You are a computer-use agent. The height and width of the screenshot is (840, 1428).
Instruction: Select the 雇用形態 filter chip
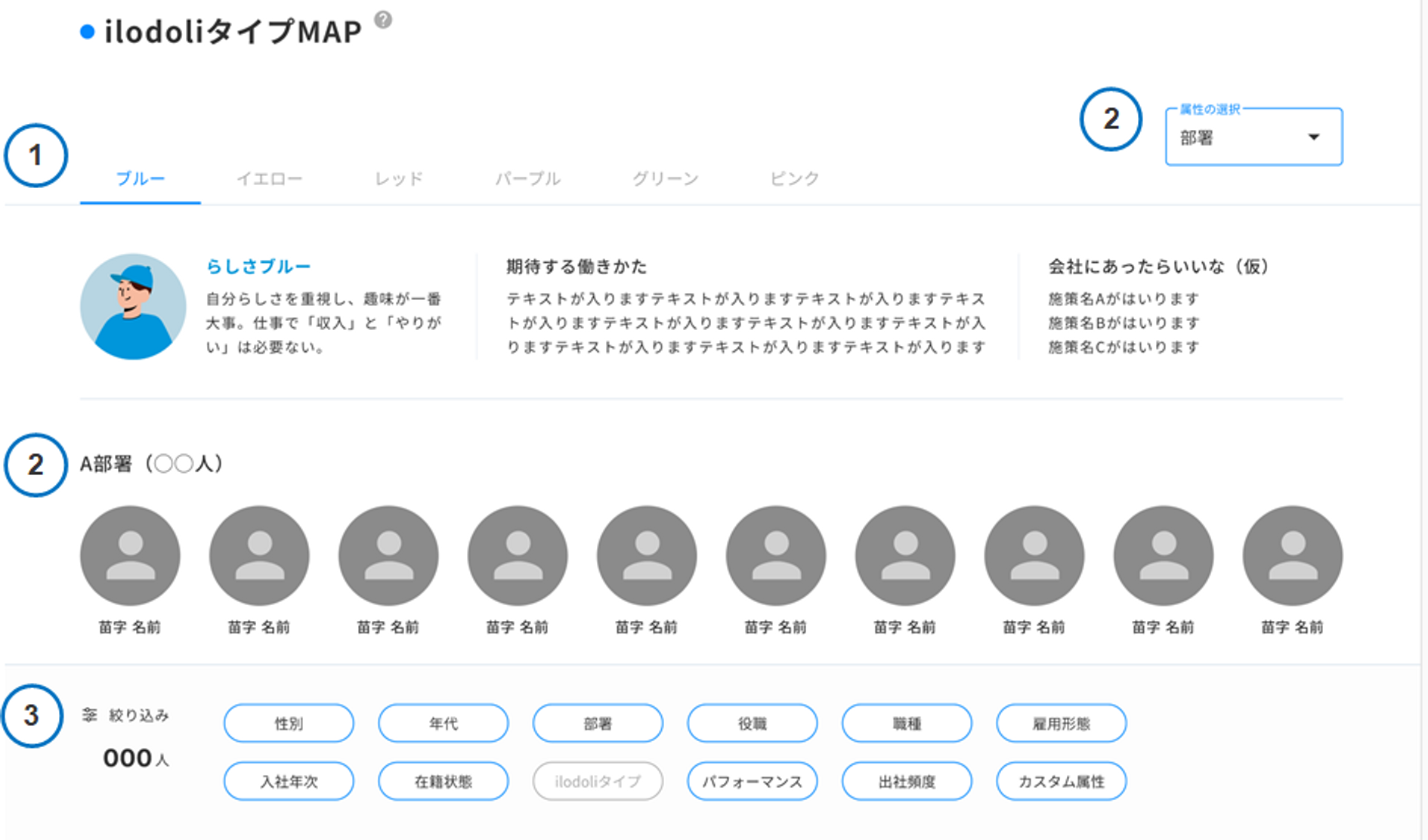point(1062,724)
